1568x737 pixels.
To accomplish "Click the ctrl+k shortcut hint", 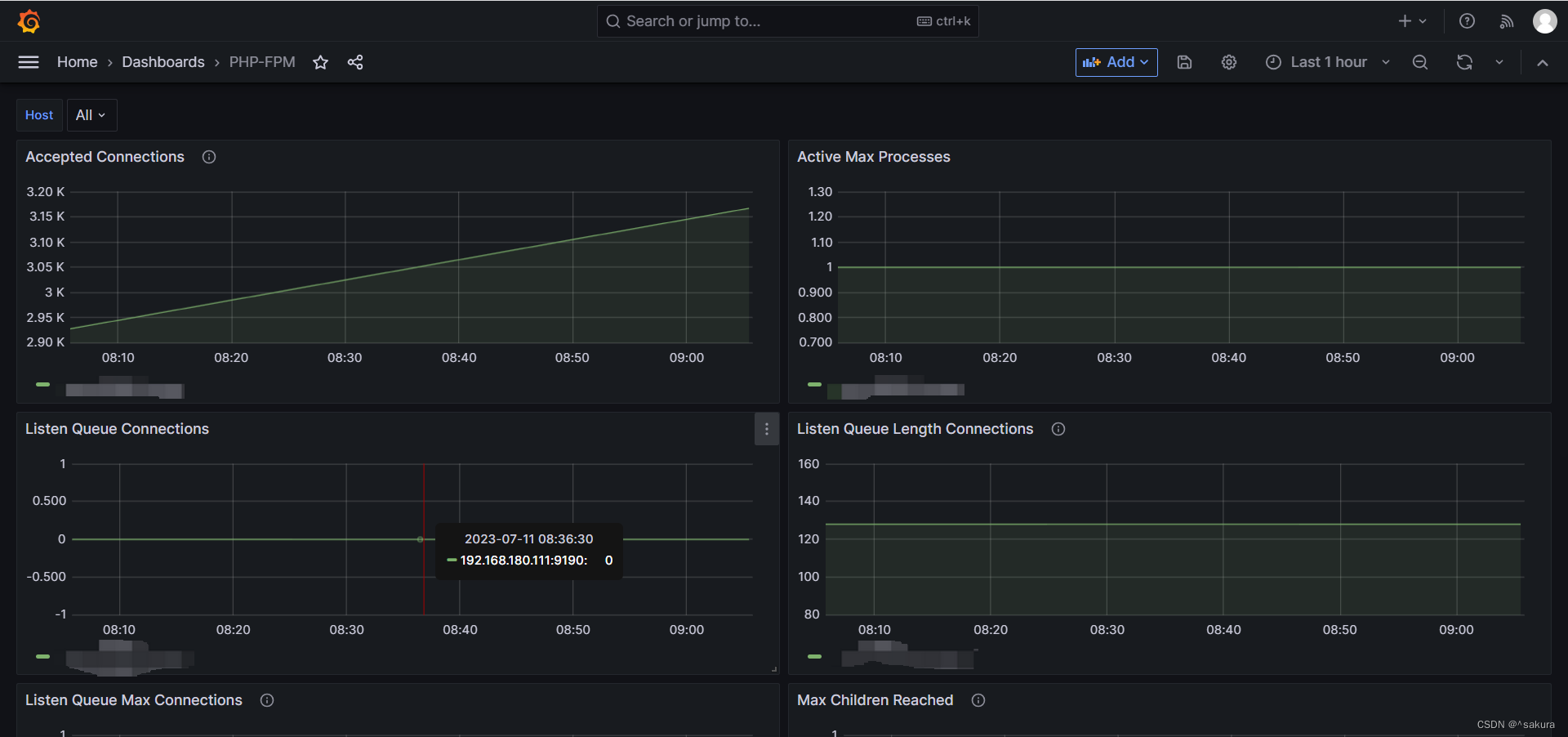I will [944, 21].
